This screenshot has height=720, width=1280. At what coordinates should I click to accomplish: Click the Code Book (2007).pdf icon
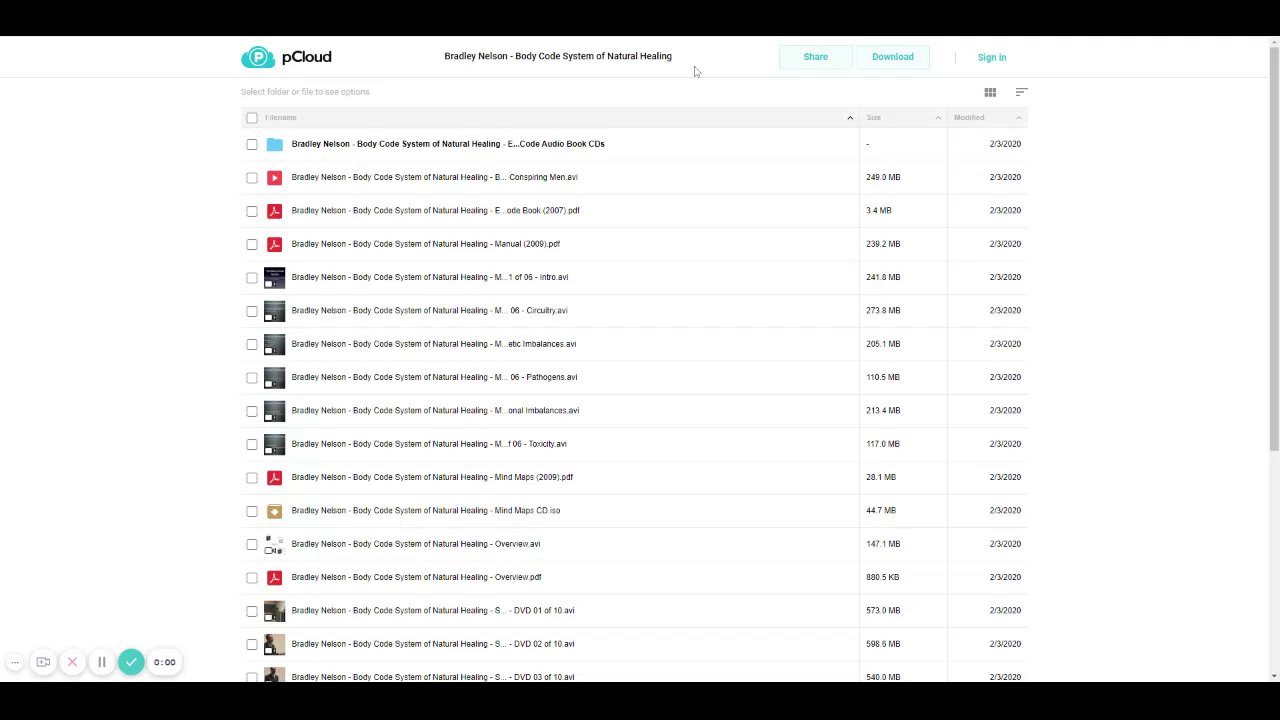pyautogui.click(x=274, y=211)
